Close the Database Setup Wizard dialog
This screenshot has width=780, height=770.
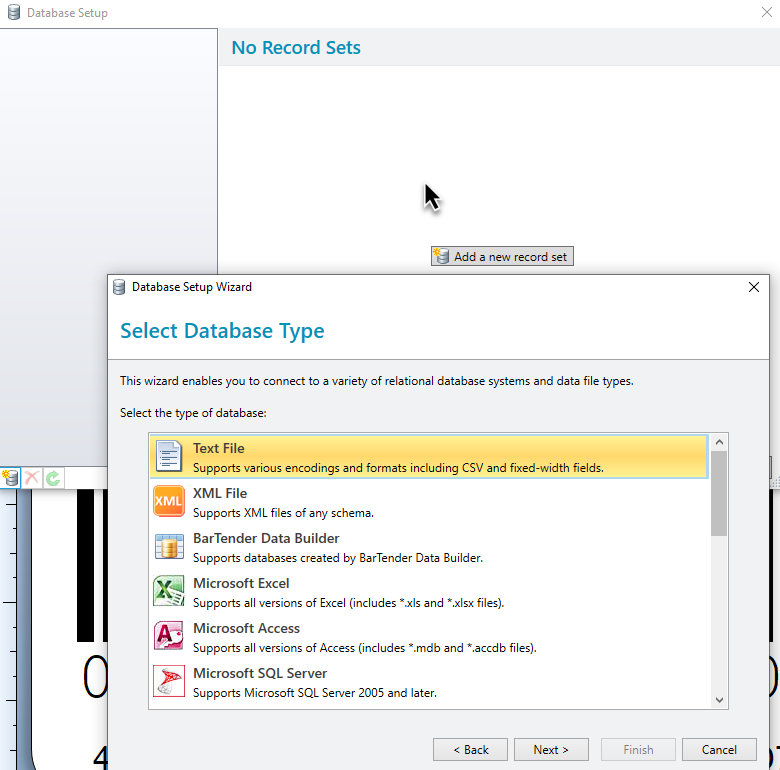pos(754,287)
